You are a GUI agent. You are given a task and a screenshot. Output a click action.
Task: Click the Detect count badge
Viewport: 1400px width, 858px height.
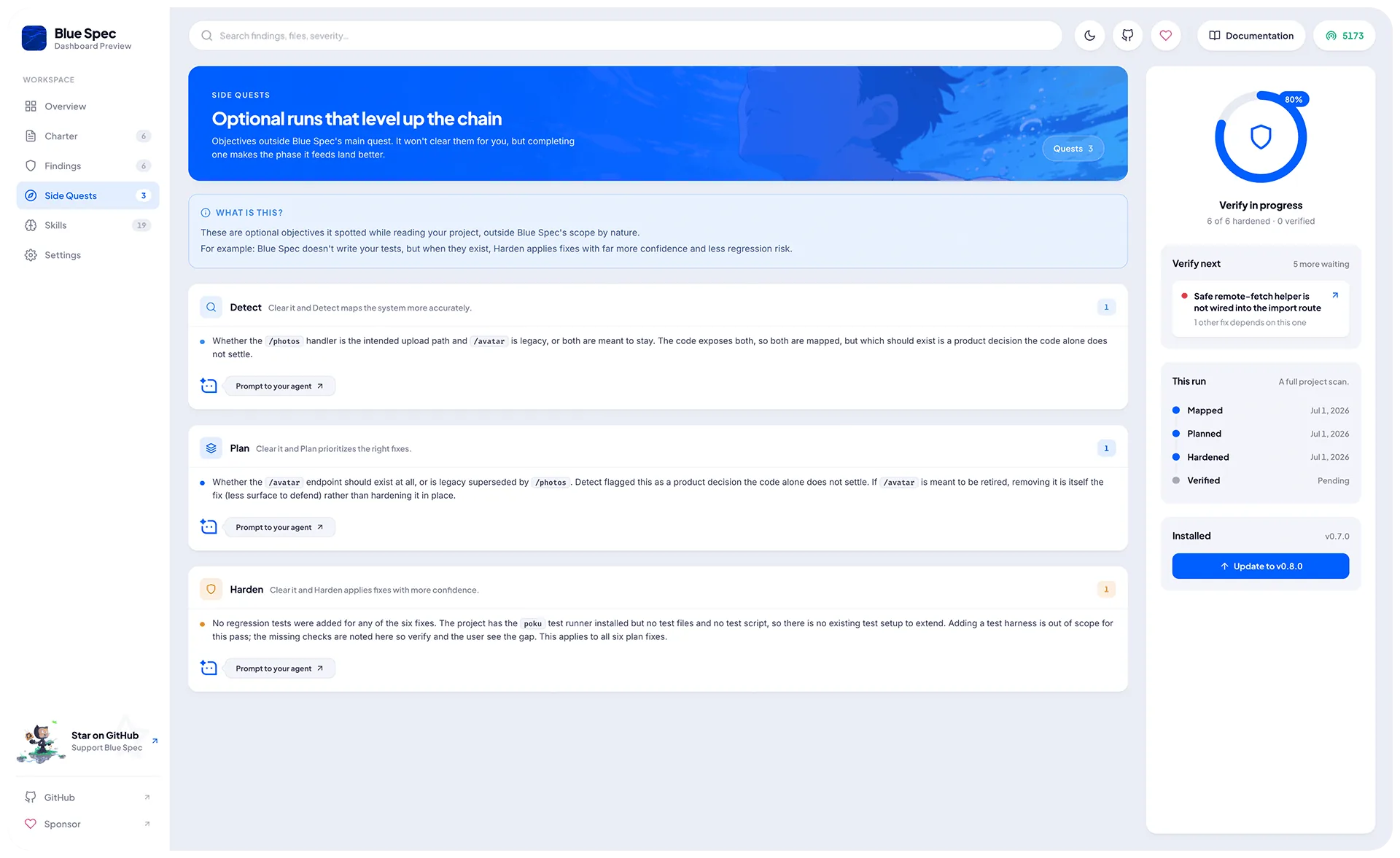(1106, 308)
